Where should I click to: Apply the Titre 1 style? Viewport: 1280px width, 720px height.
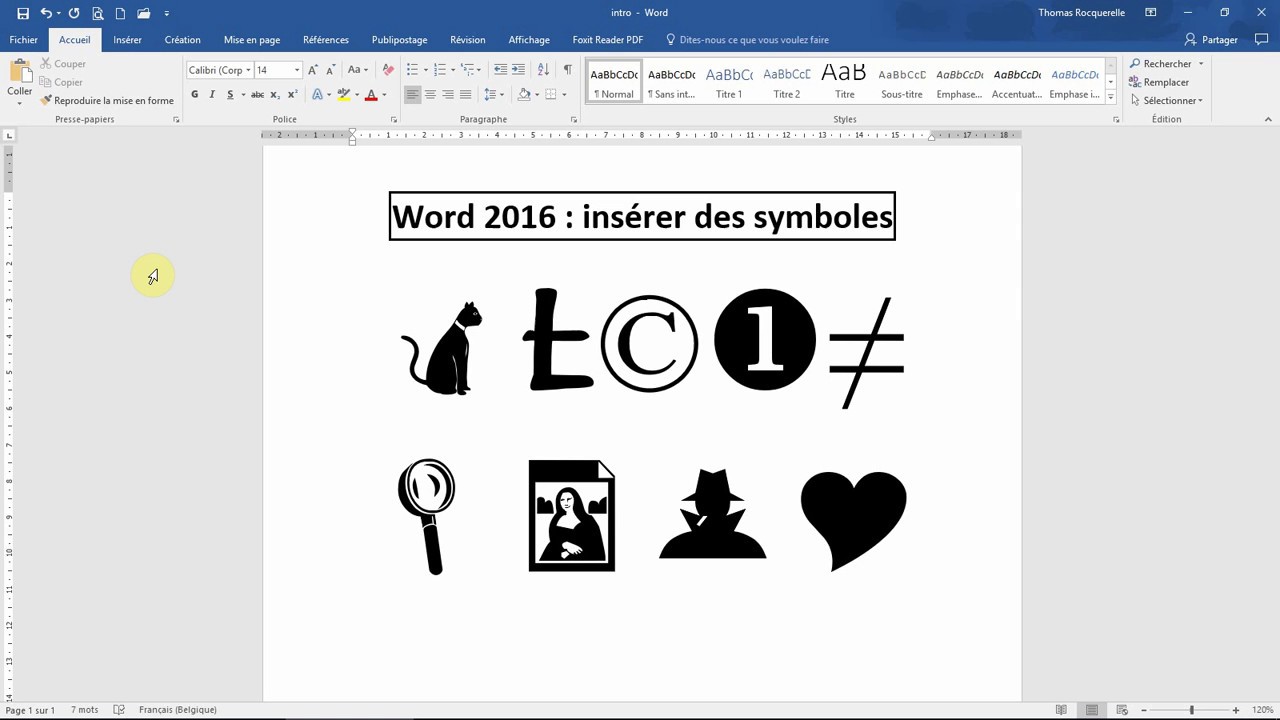[729, 81]
